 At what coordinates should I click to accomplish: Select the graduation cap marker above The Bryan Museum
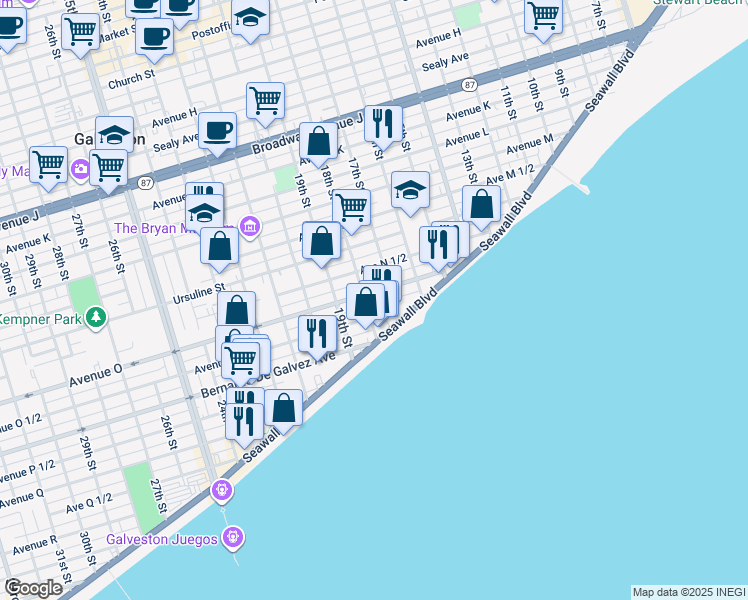point(204,213)
